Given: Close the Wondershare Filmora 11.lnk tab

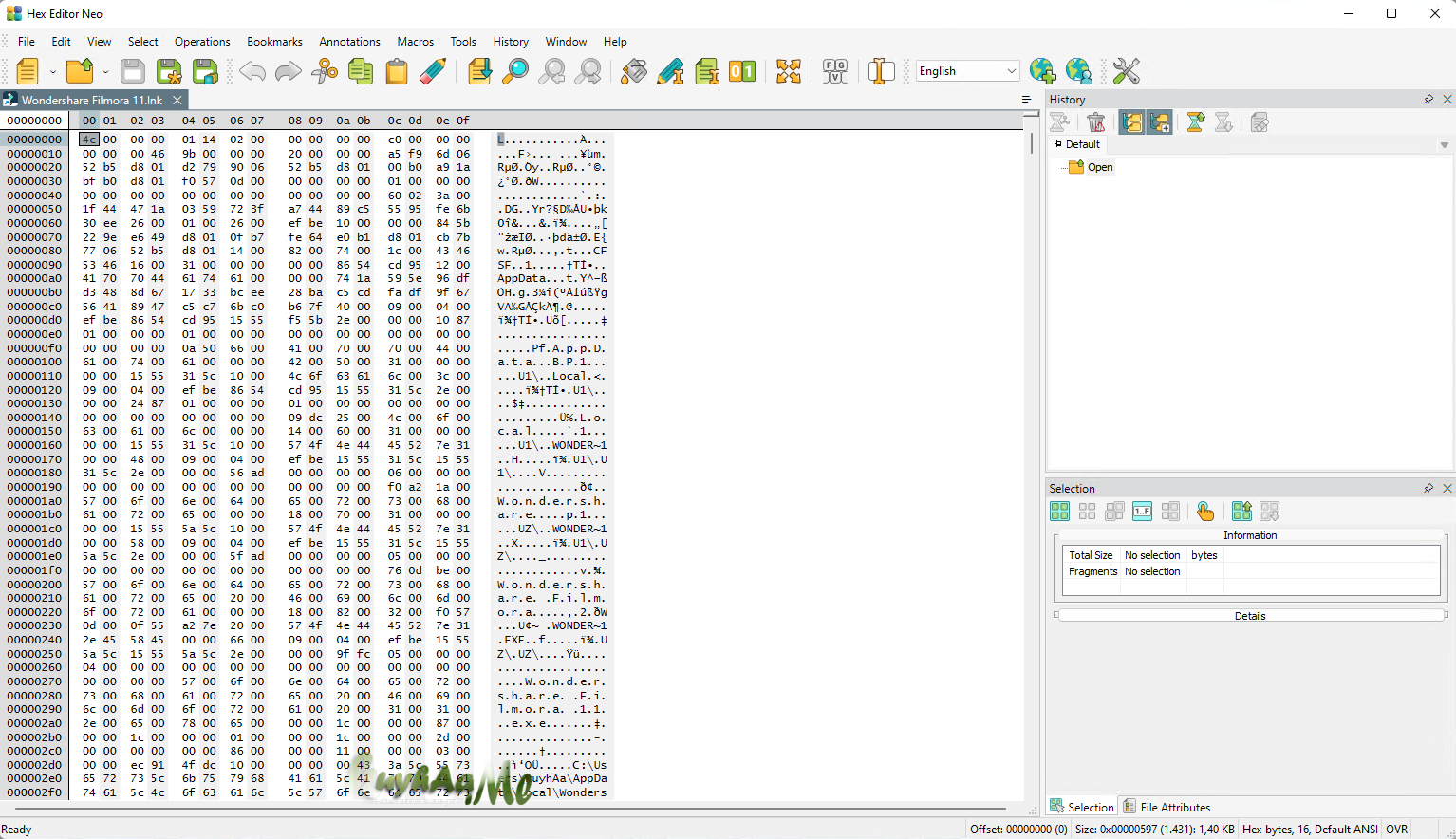Looking at the screenshot, I should pos(177,100).
